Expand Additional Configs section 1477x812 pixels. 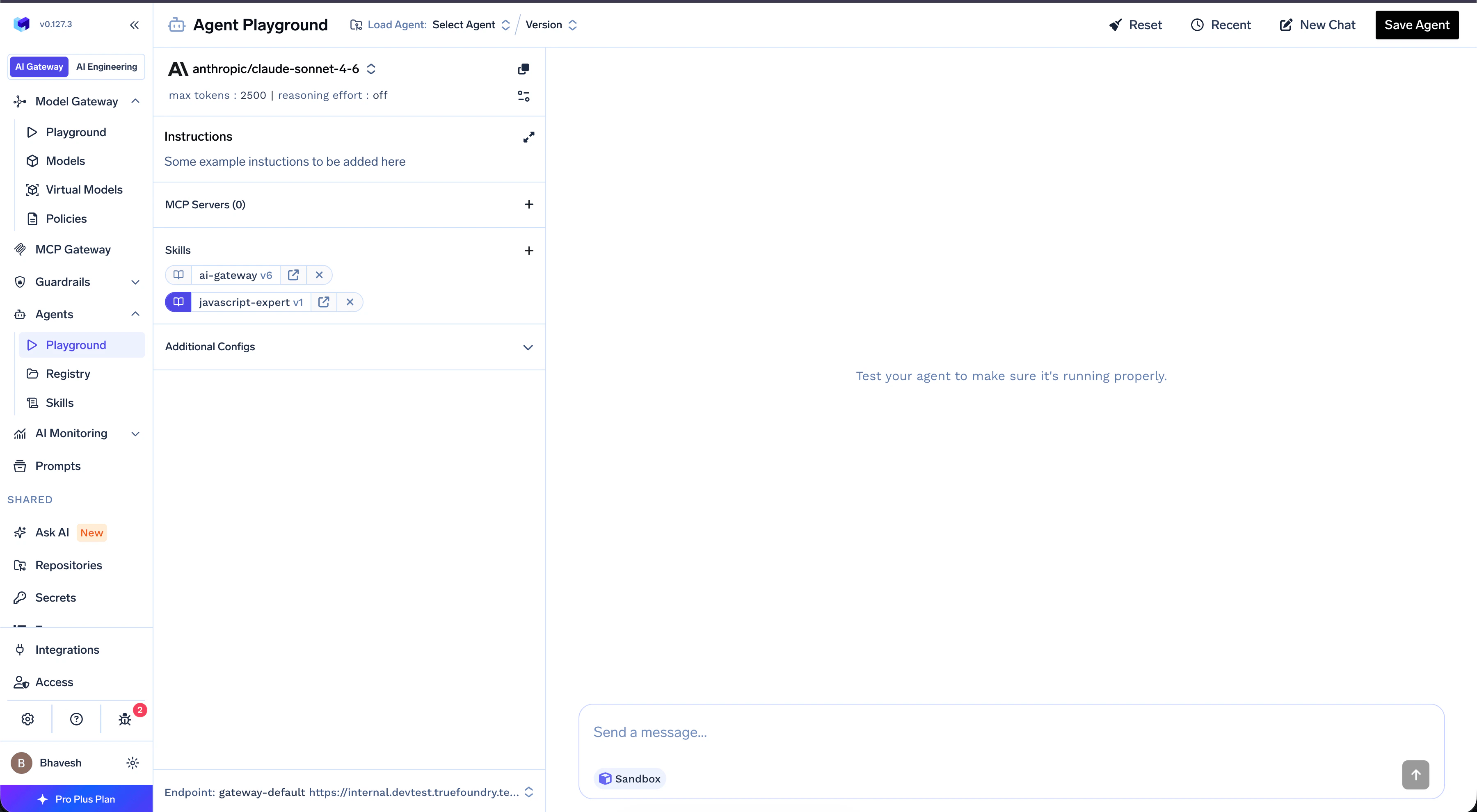click(349, 347)
